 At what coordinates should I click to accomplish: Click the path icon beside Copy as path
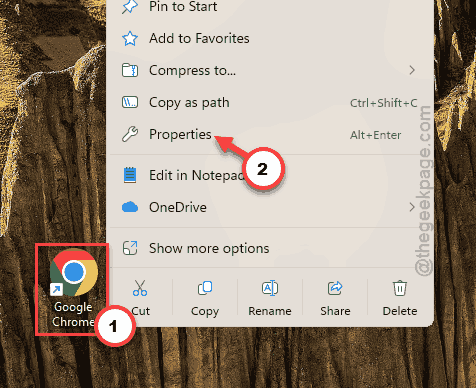pyautogui.click(x=130, y=102)
